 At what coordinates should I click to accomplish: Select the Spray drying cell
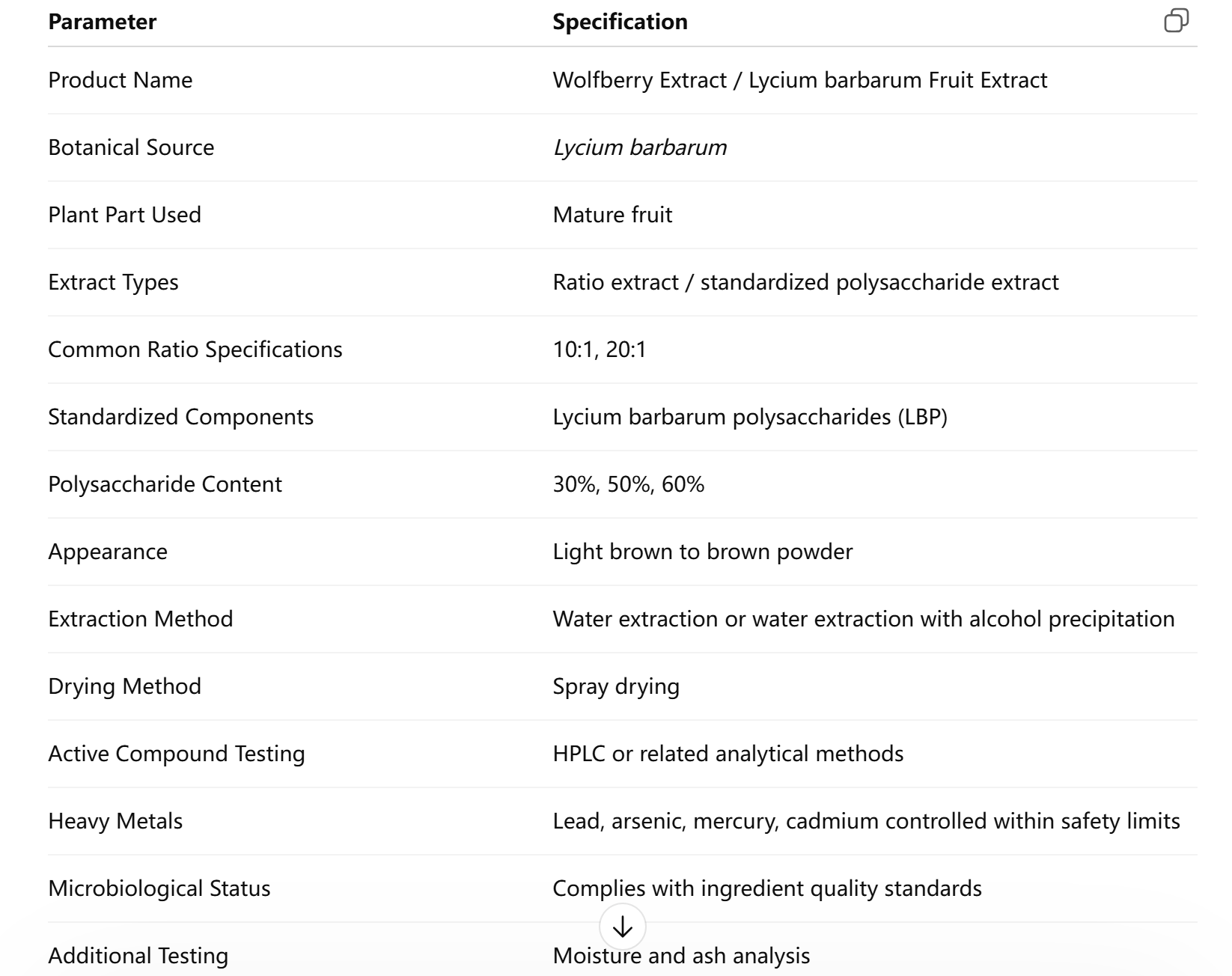[x=615, y=686]
